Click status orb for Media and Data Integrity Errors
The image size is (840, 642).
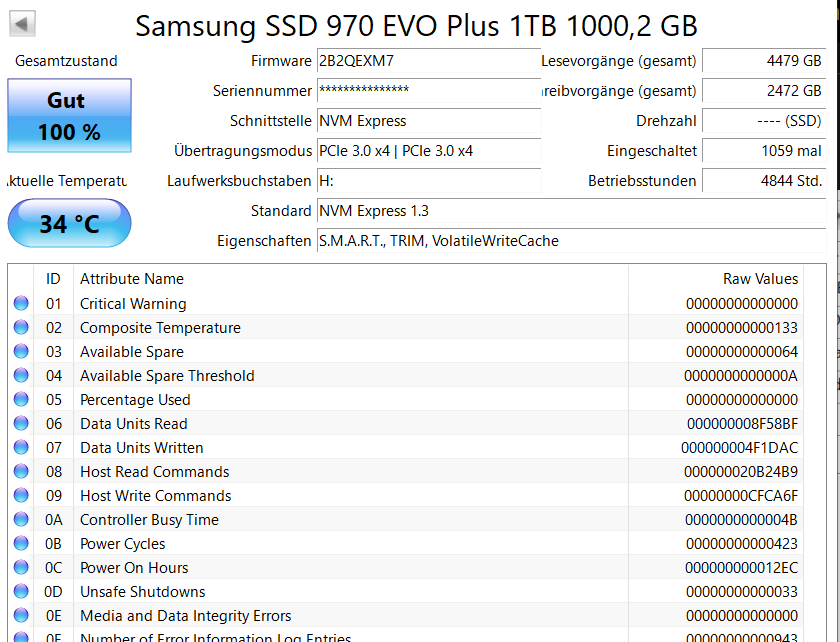[x=21, y=615]
